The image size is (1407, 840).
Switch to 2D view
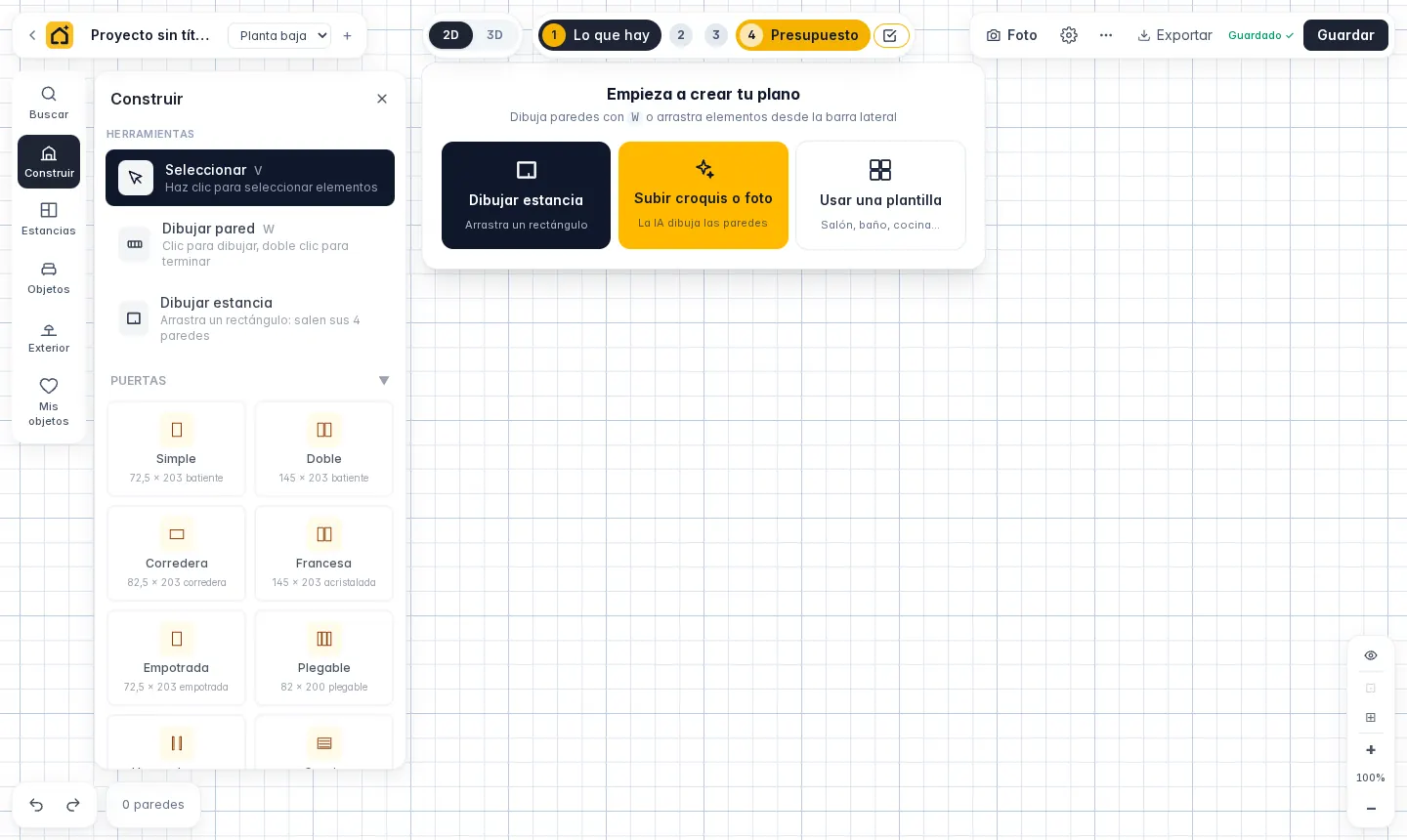point(450,35)
